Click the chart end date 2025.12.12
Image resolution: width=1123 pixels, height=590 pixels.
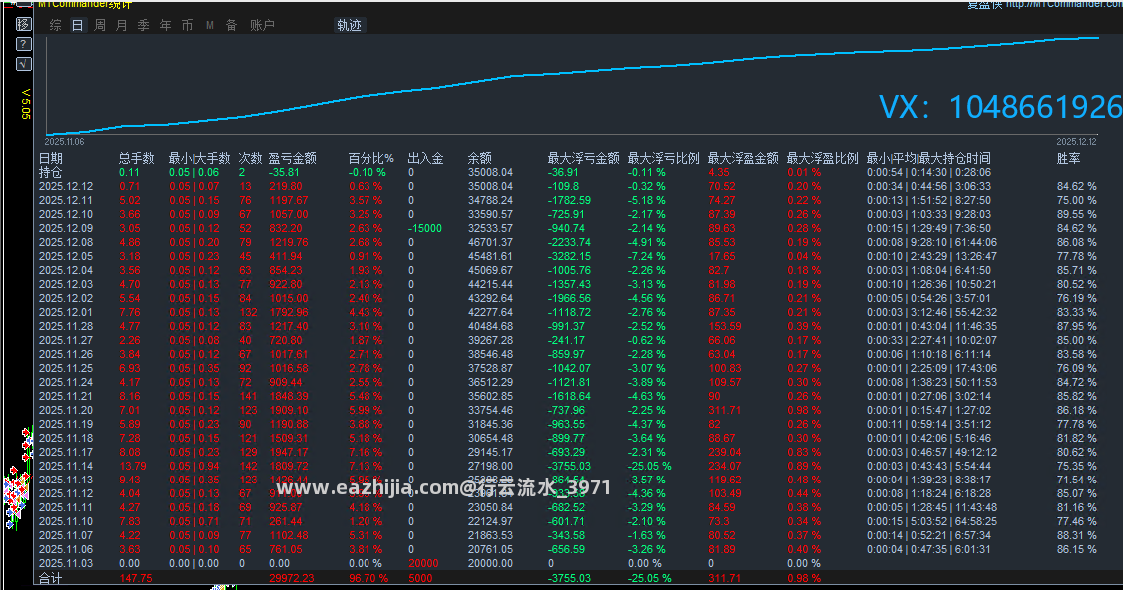click(x=1076, y=142)
